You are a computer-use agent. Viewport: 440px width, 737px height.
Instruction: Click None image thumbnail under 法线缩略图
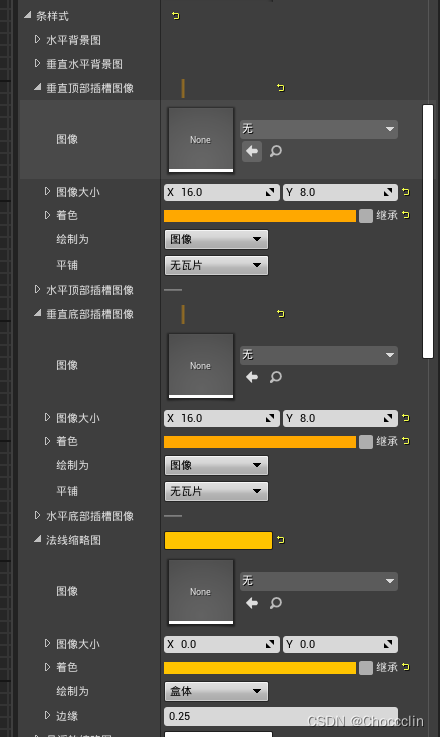click(x=201, y=592)
